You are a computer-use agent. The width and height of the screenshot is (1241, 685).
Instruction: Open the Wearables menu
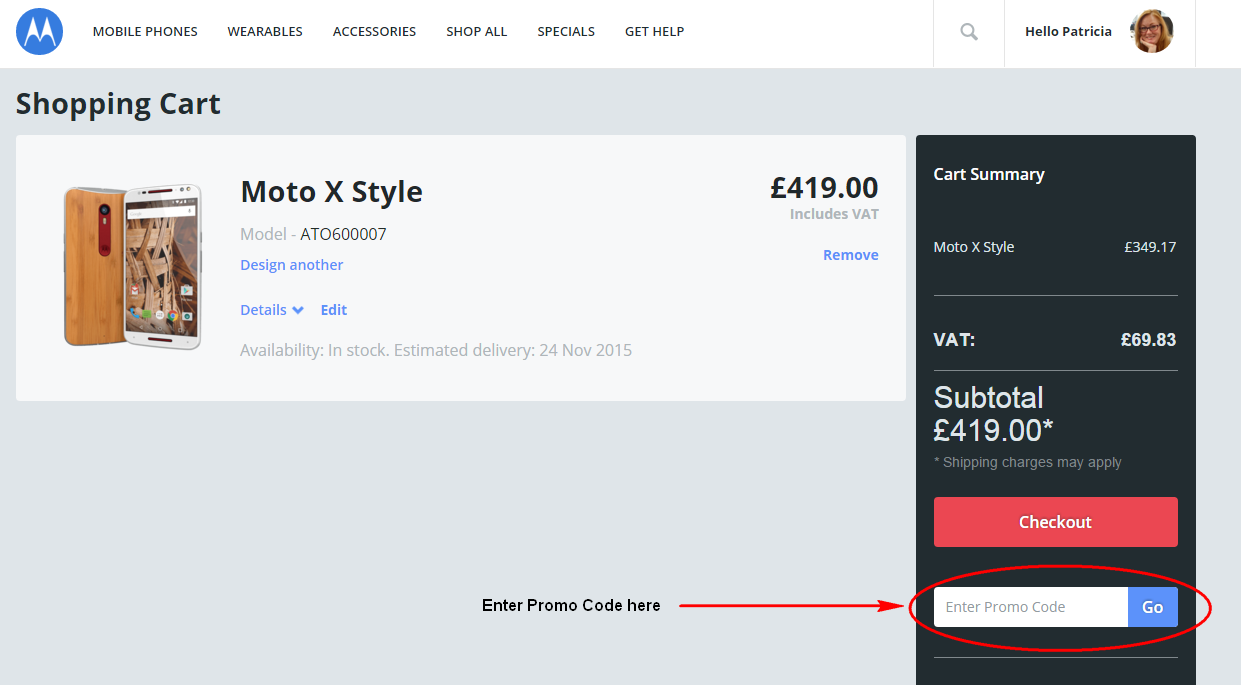click(x=265, y=32)
